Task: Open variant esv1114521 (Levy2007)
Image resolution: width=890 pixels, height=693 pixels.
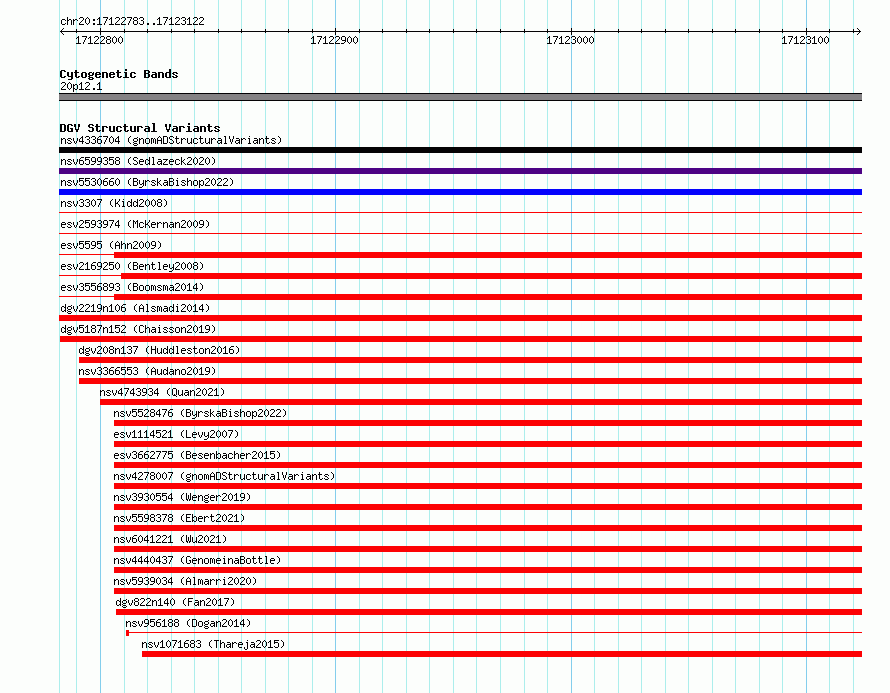Action: (x=177, y=434)
